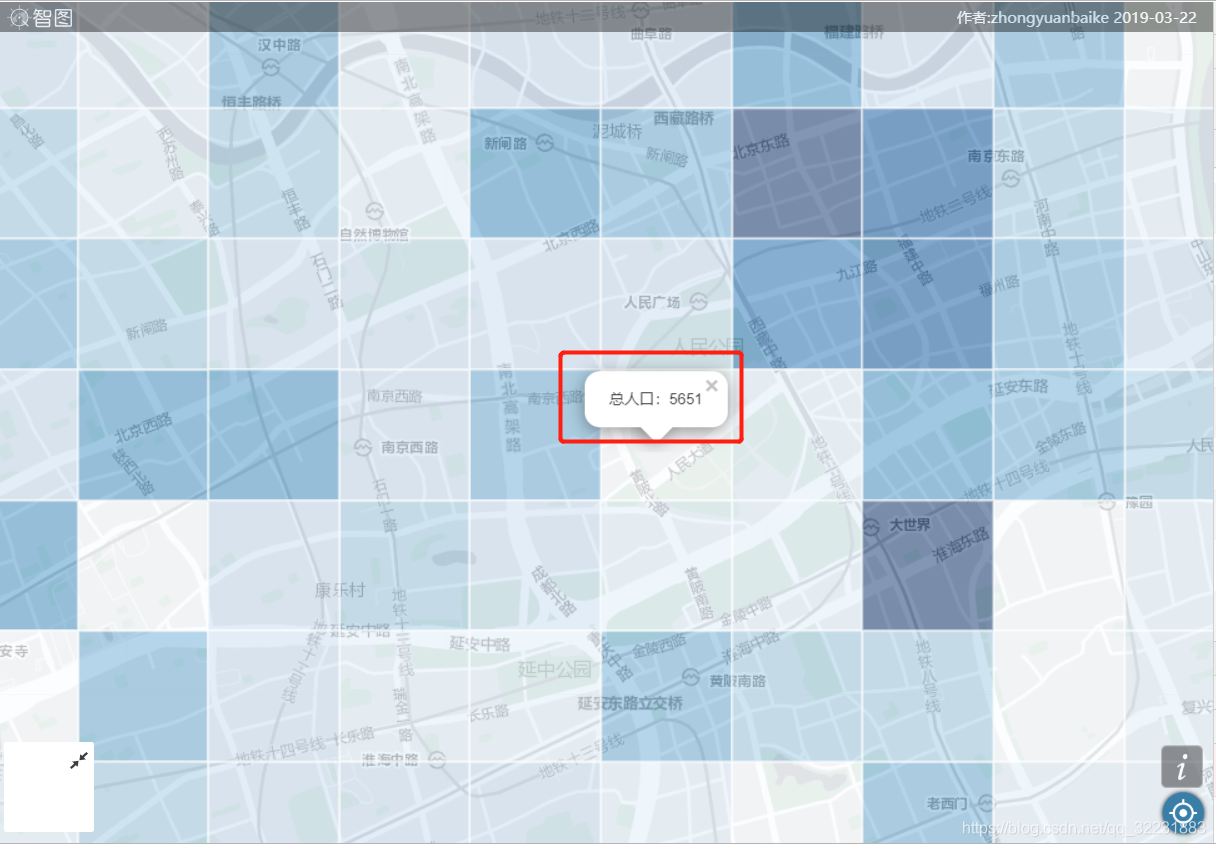Open the info panel with the i button
Viewport: 1216px width, 847px height.
[1182, 767]
